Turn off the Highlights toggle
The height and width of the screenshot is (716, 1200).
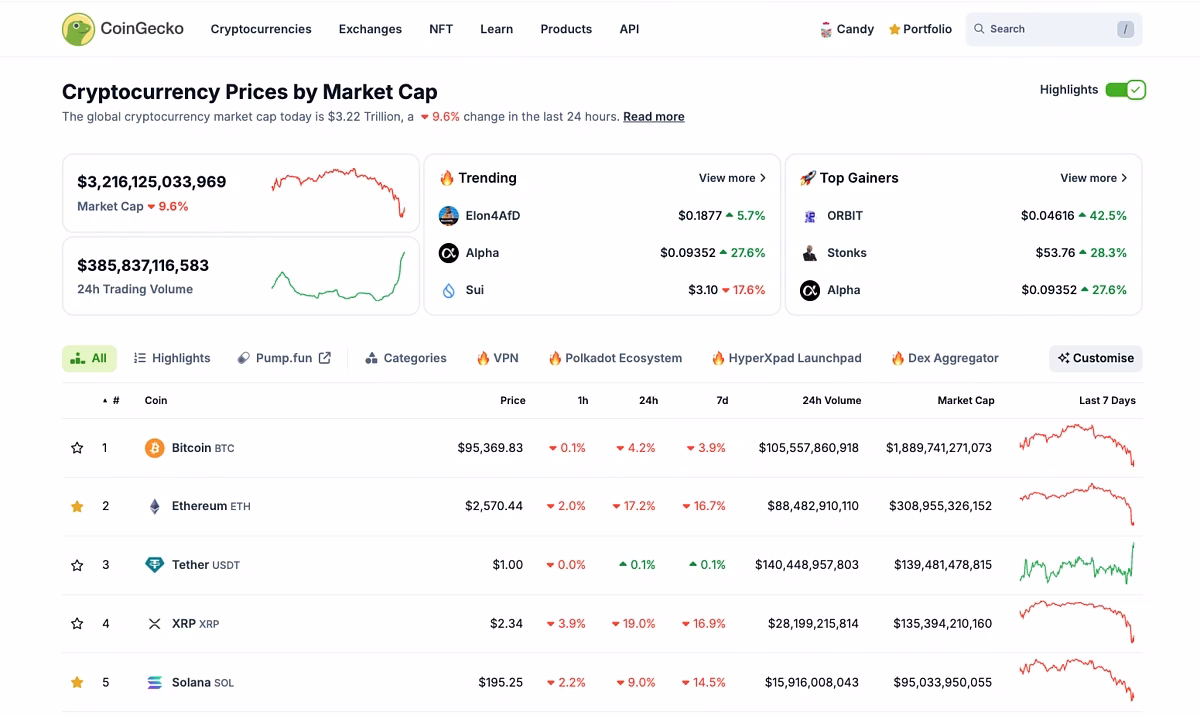click(1125, 90)
